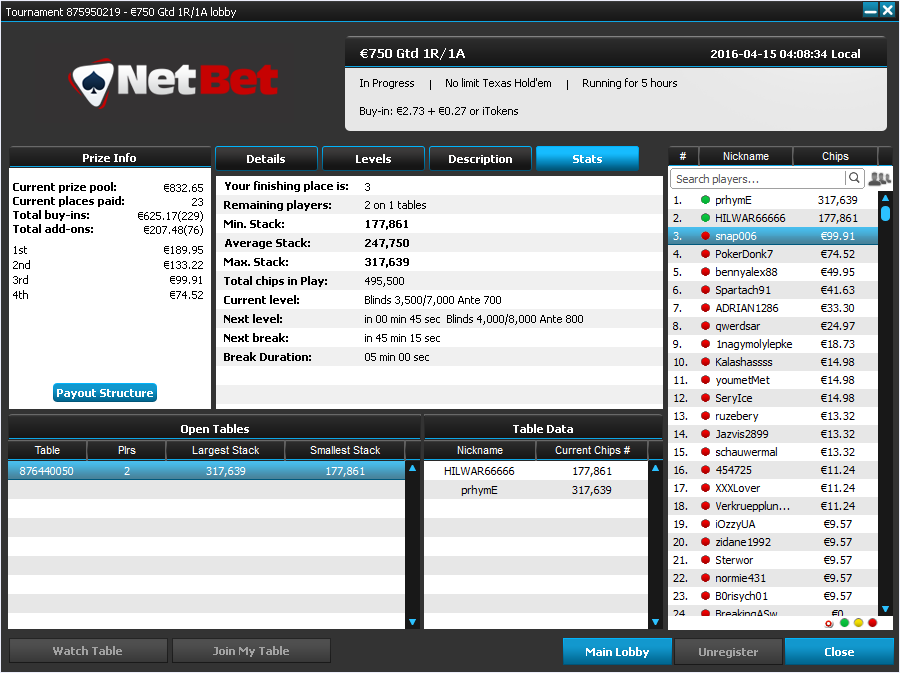The height and width of the screenshot is (673, 900).
Task: Open the Payout Structure
Action: (105, 393)
